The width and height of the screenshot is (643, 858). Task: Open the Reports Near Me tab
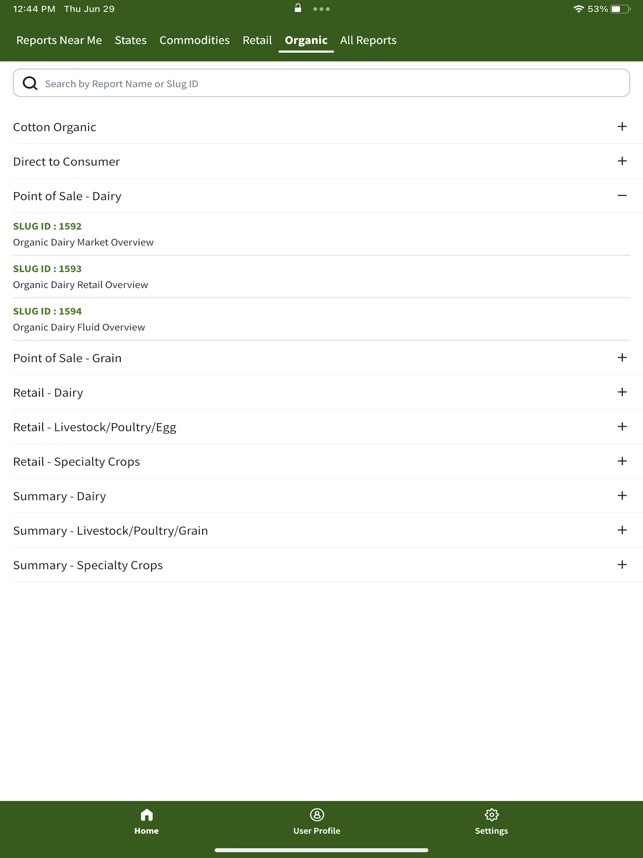click(x=57, y=40)
